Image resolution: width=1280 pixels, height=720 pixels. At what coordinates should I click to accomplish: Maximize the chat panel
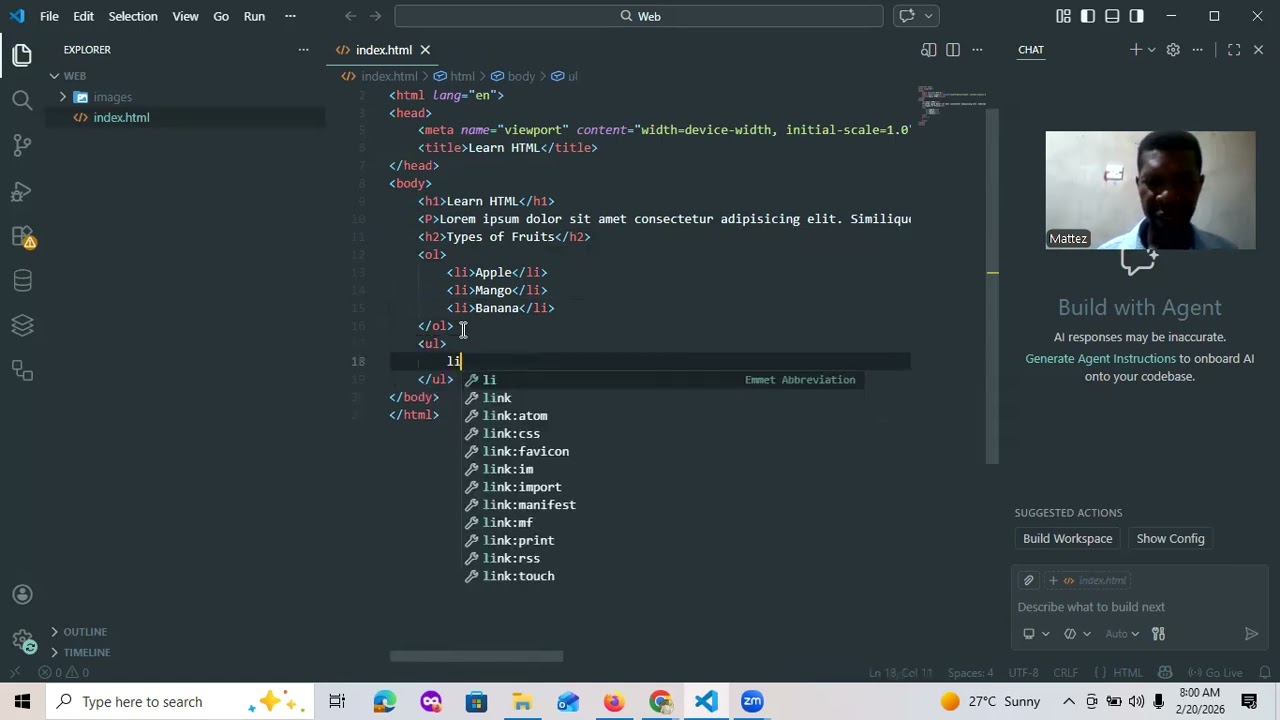1234,50
